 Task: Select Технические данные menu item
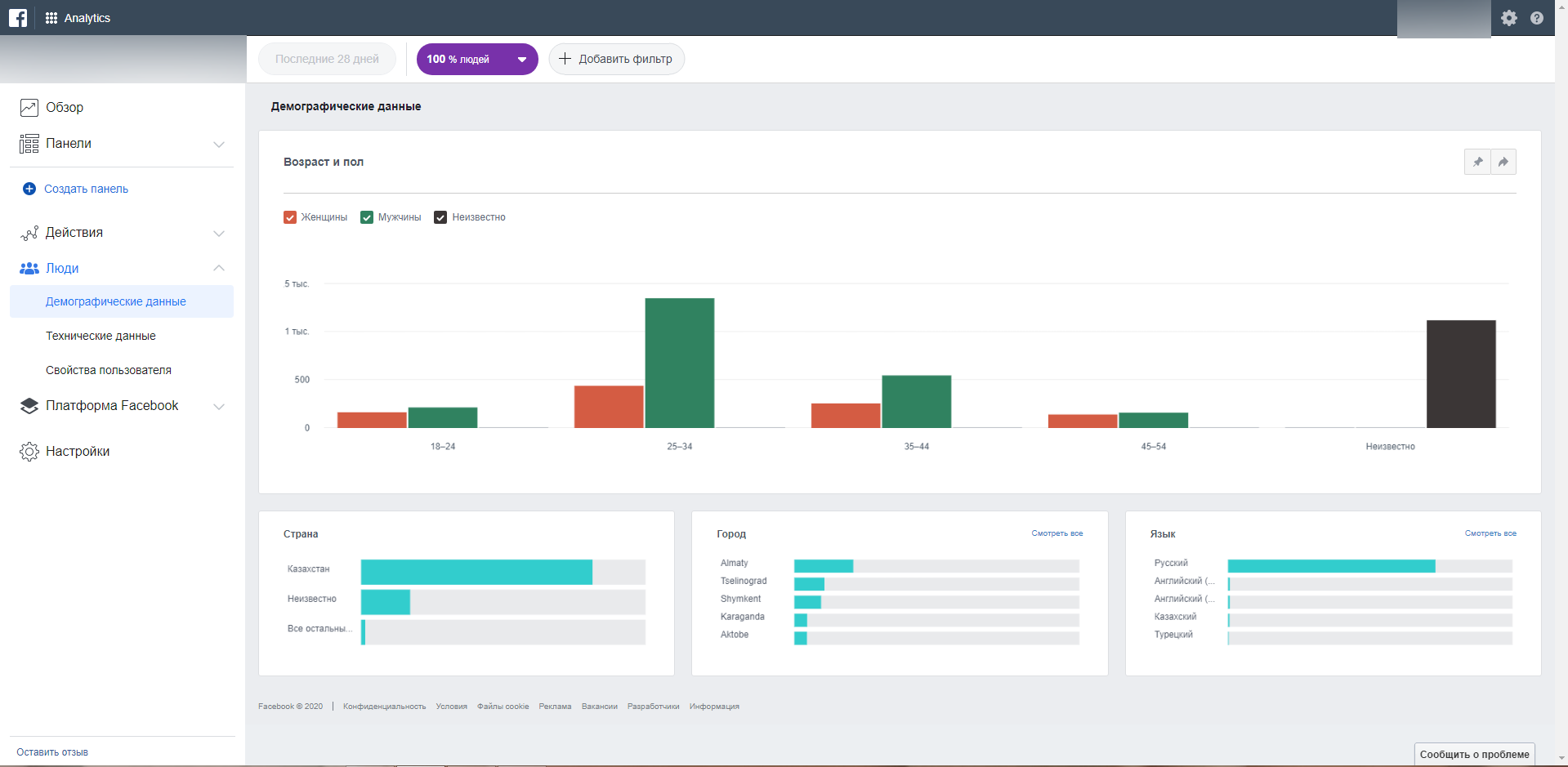[101, 336]
